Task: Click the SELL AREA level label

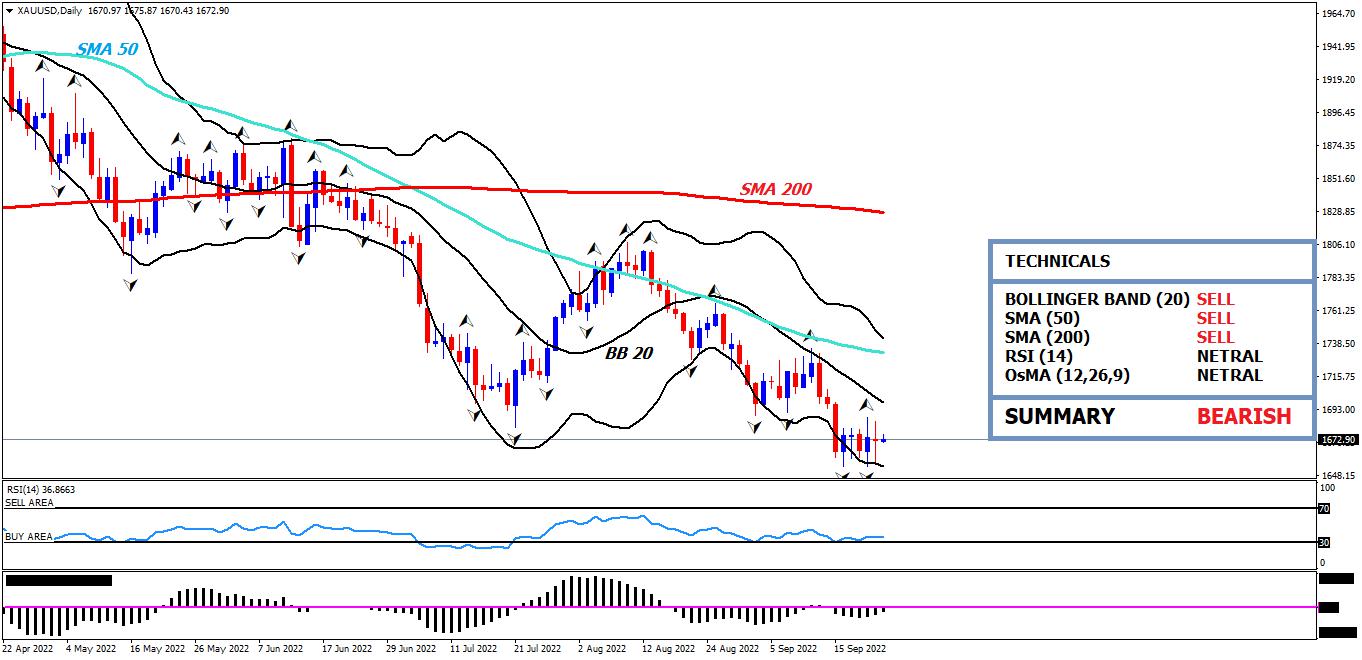Action: coord(29,503)
